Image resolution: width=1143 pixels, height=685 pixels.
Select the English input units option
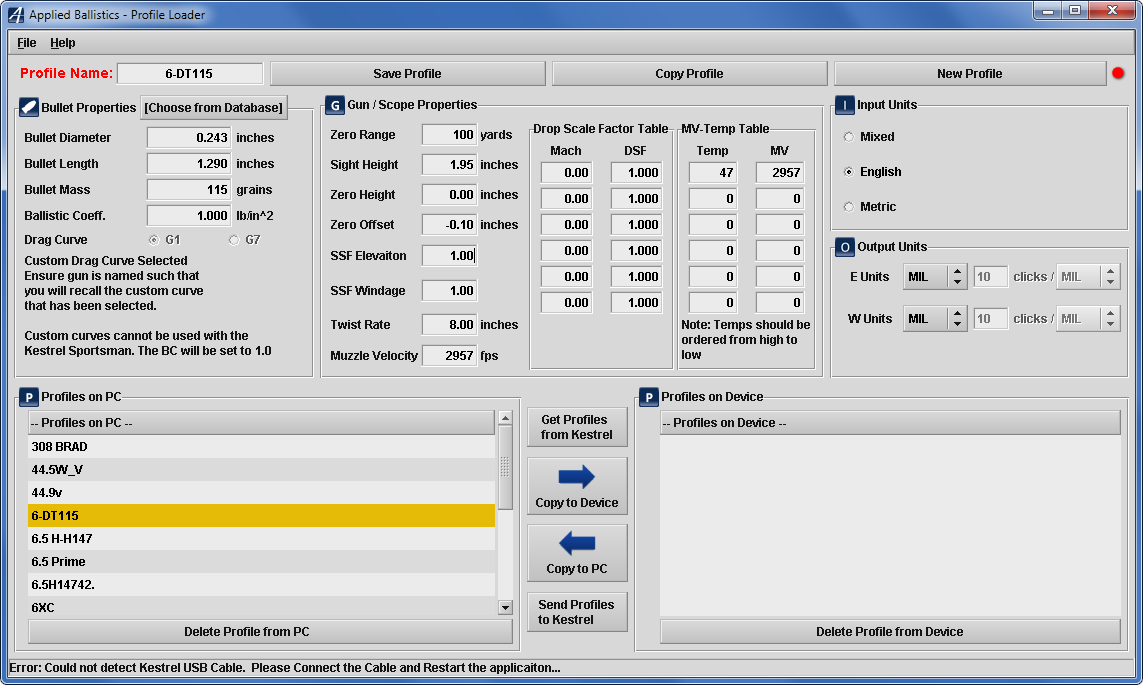coord(849,172)
